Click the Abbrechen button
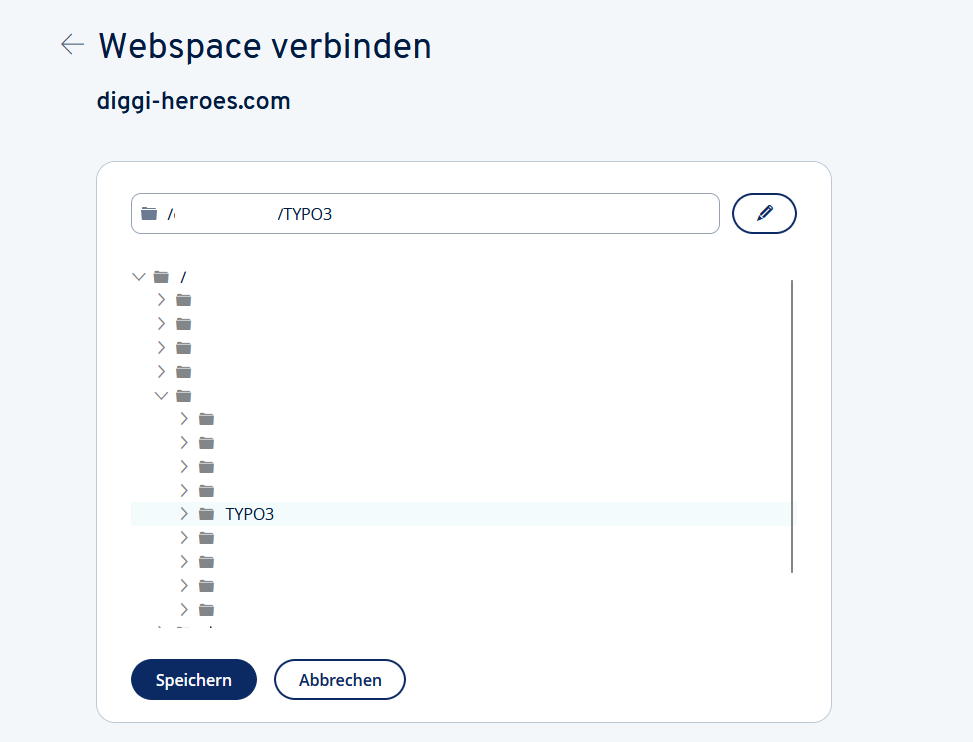The image size is (973, 742). (x=339, y=679)
